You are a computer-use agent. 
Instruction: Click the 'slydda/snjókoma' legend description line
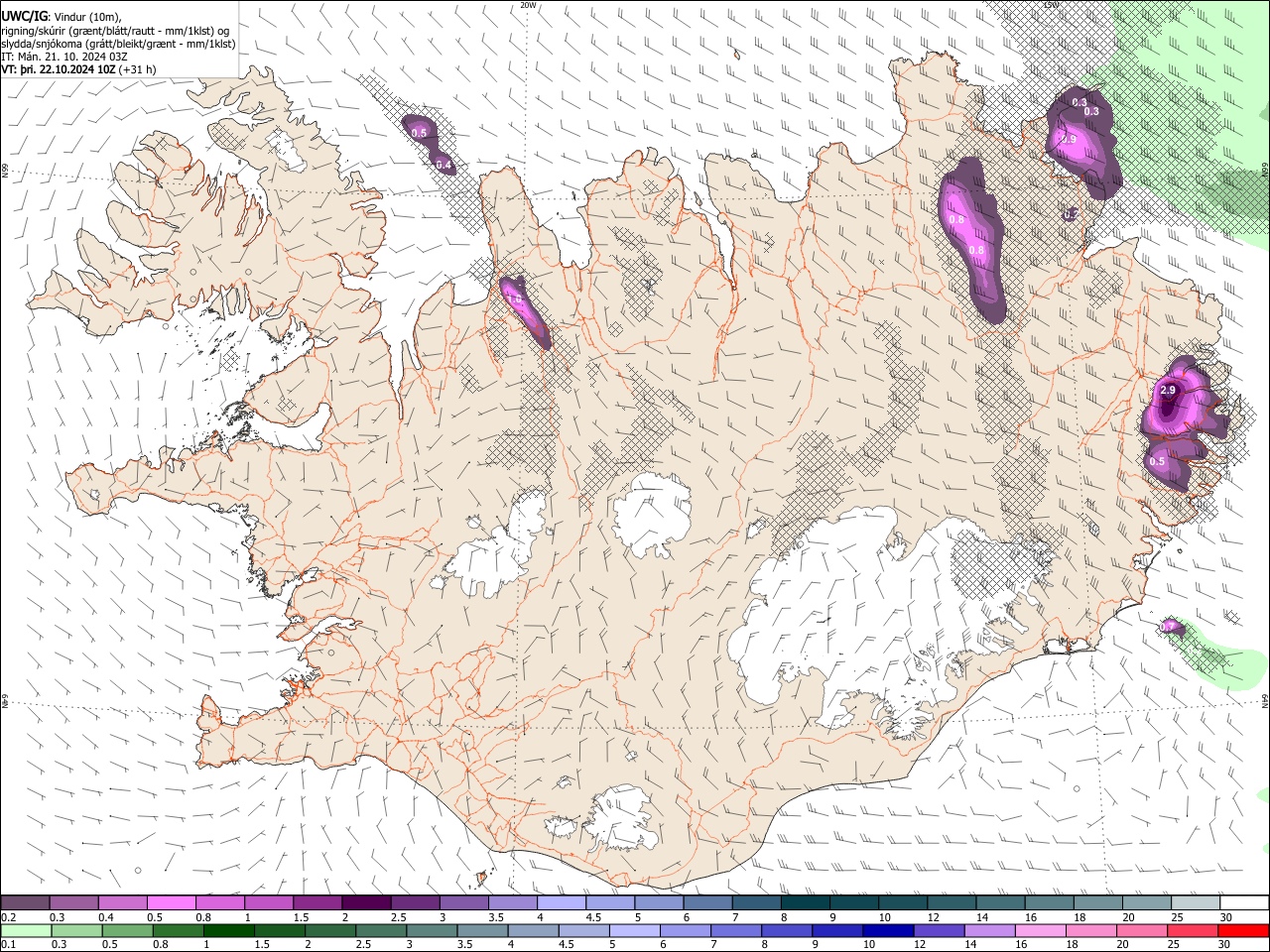click(x=118, y=44)
